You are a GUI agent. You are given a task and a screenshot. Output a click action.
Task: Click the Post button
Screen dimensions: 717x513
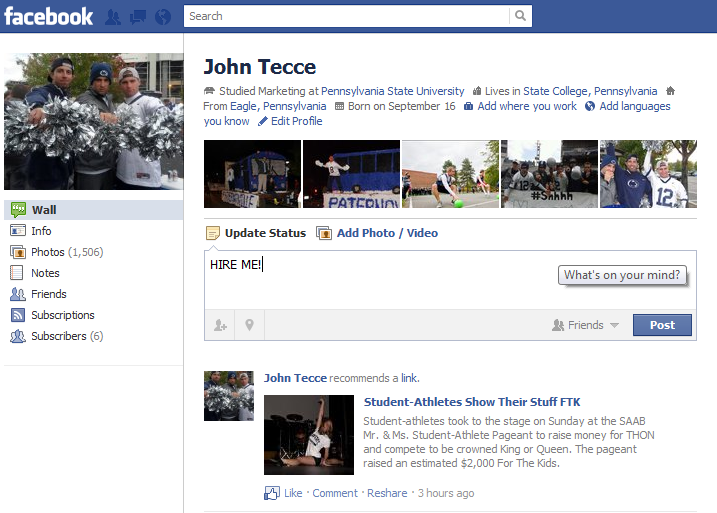662,325
